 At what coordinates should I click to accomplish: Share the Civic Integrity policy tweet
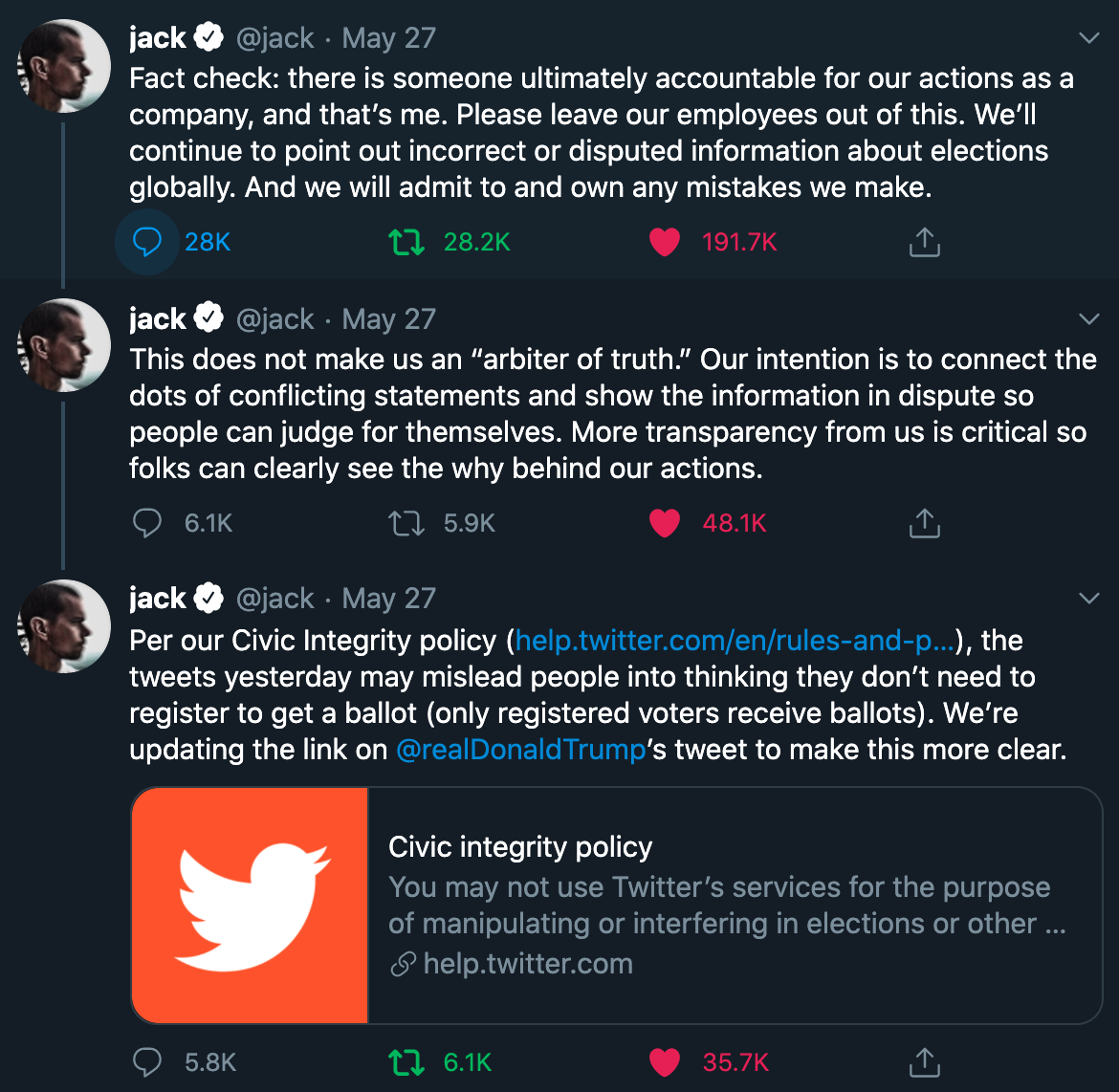pos(924,1062)
